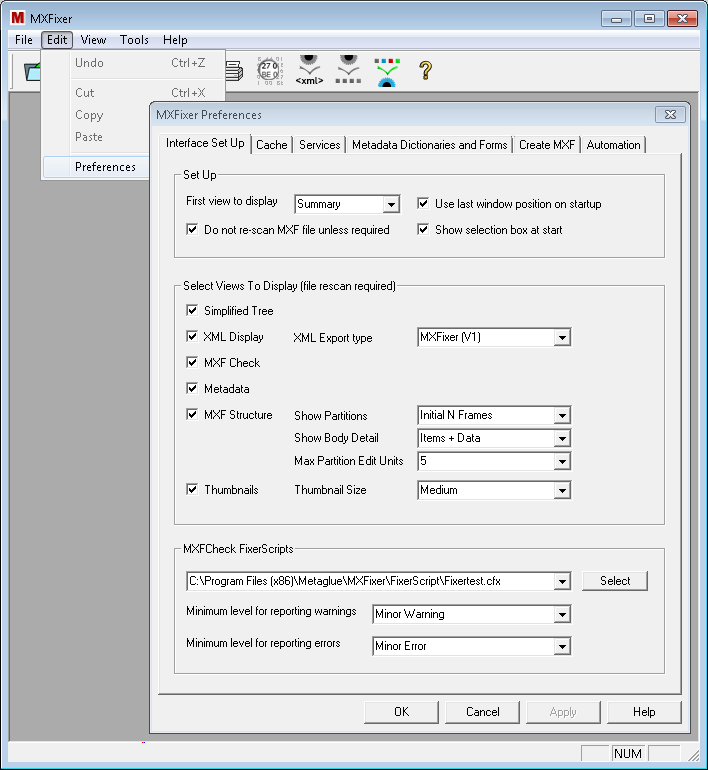Switch to the Create MXF tab
Screen dimensions: 708x770
coord(547,145)
